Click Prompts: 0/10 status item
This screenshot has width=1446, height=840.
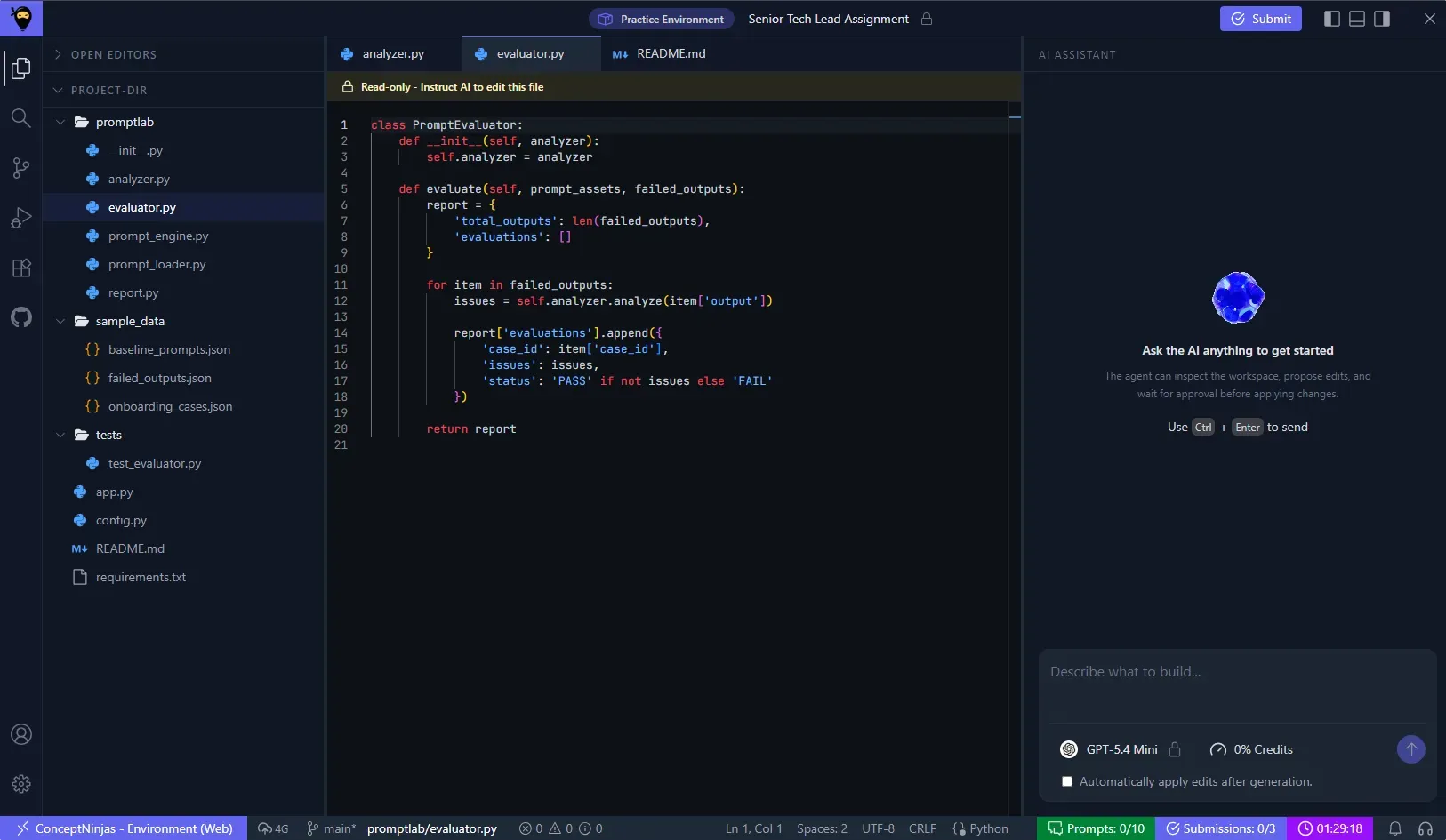pyautogui.click(x=1097, y=828)
